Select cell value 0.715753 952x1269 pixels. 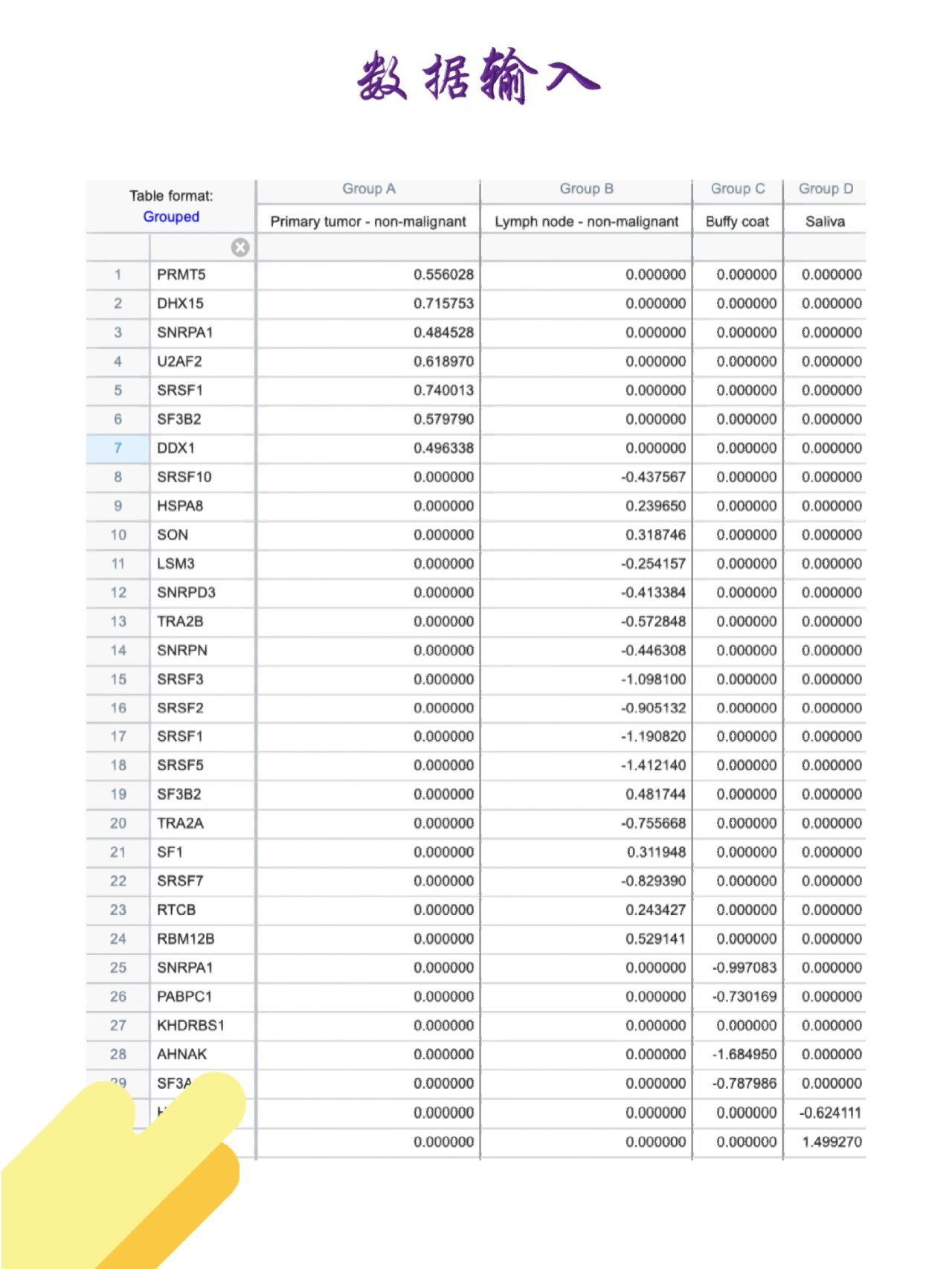[443, 303]
